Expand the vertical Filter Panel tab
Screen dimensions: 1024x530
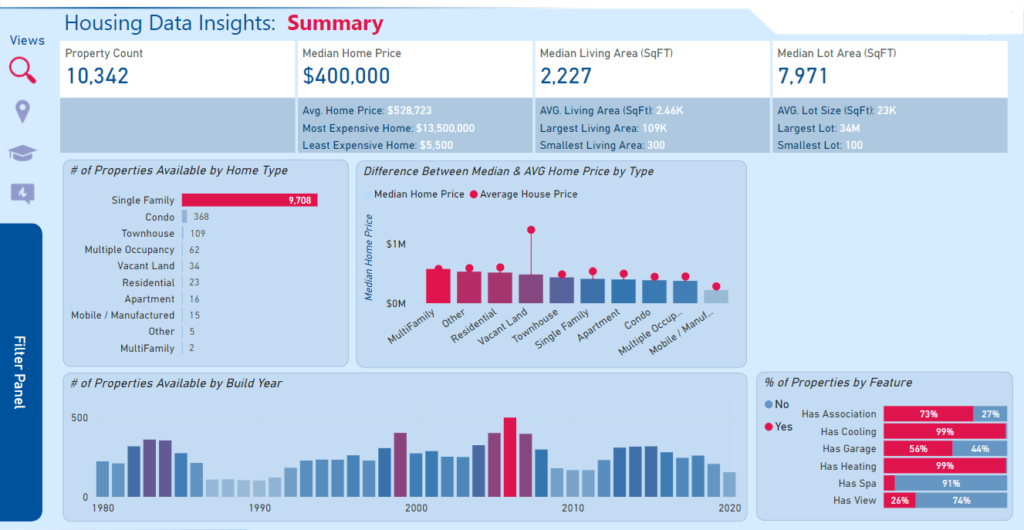(x=21, y=372)
